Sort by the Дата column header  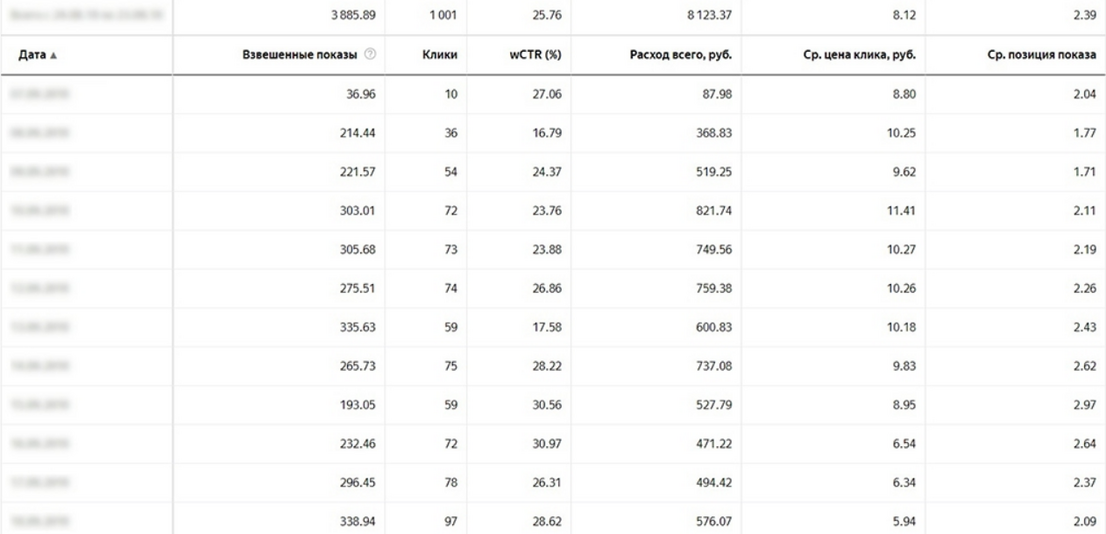(x=32, y=55)
